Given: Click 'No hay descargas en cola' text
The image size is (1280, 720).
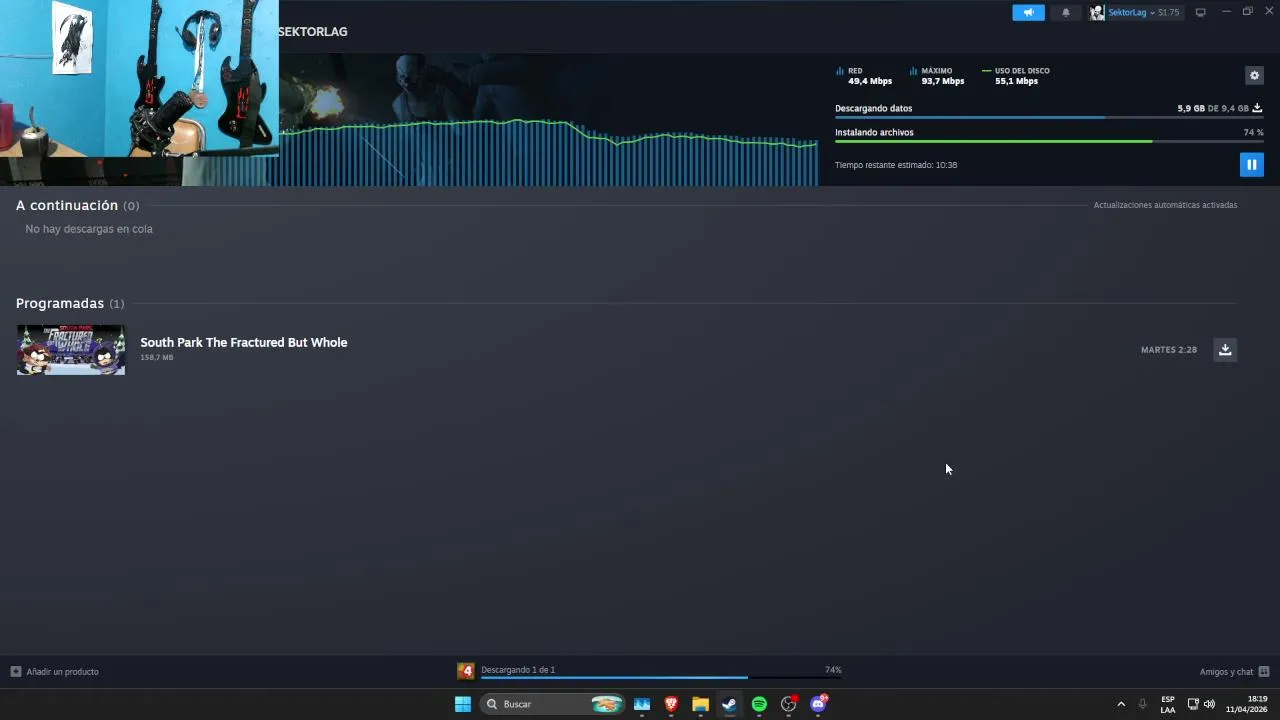Looking at the screenshot, I should point(89,229).
